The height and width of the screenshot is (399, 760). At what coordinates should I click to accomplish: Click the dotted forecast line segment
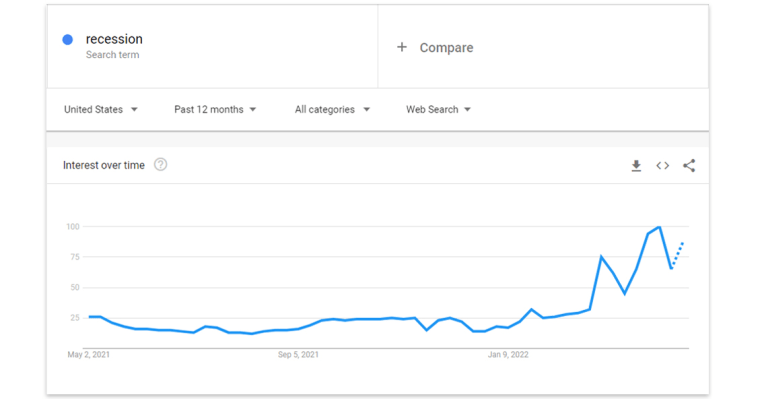tap(678, 255)
